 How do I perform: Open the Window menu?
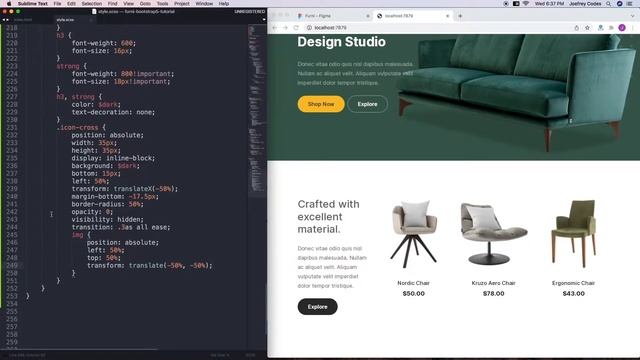(204, 4)
